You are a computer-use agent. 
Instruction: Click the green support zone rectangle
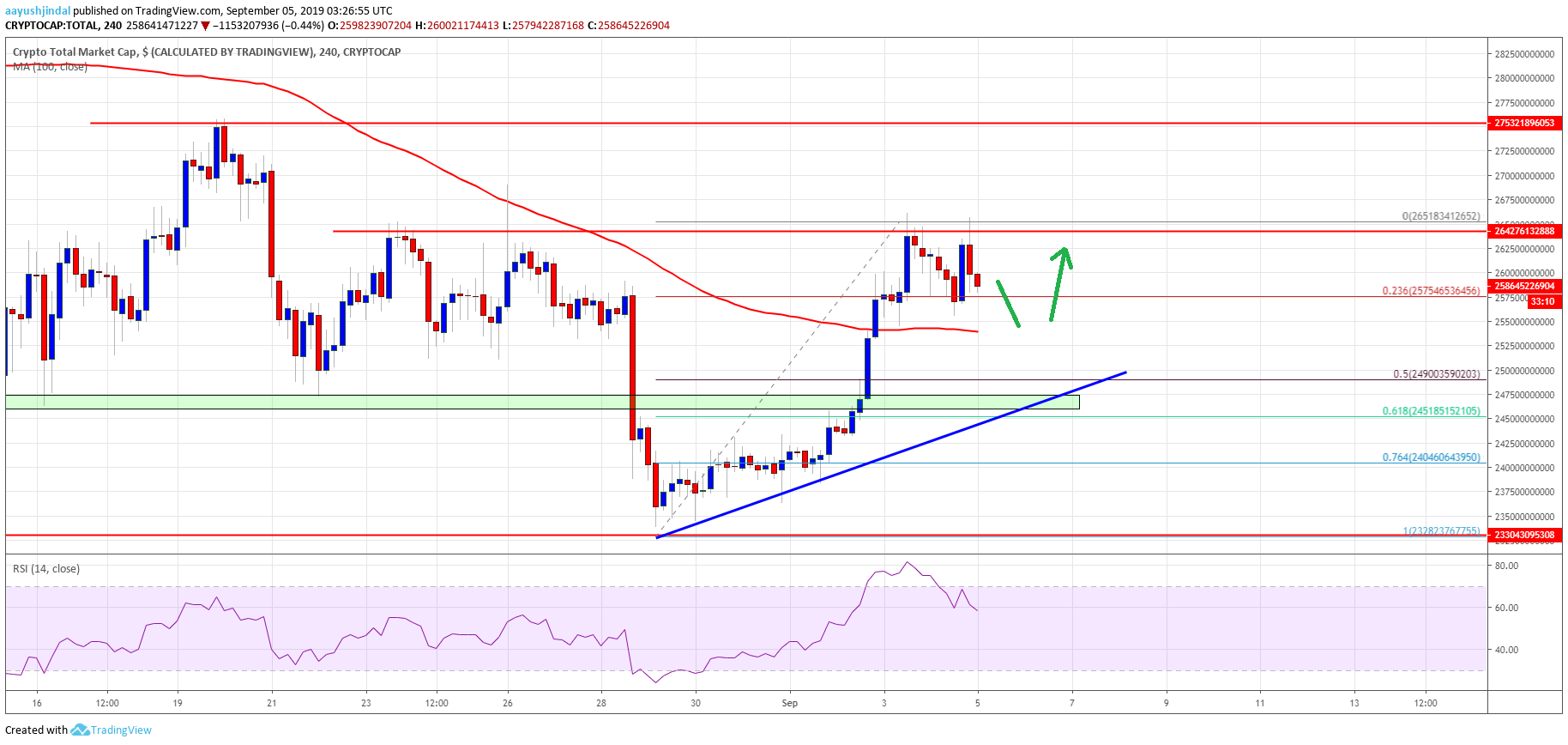(x=542, y=402)
